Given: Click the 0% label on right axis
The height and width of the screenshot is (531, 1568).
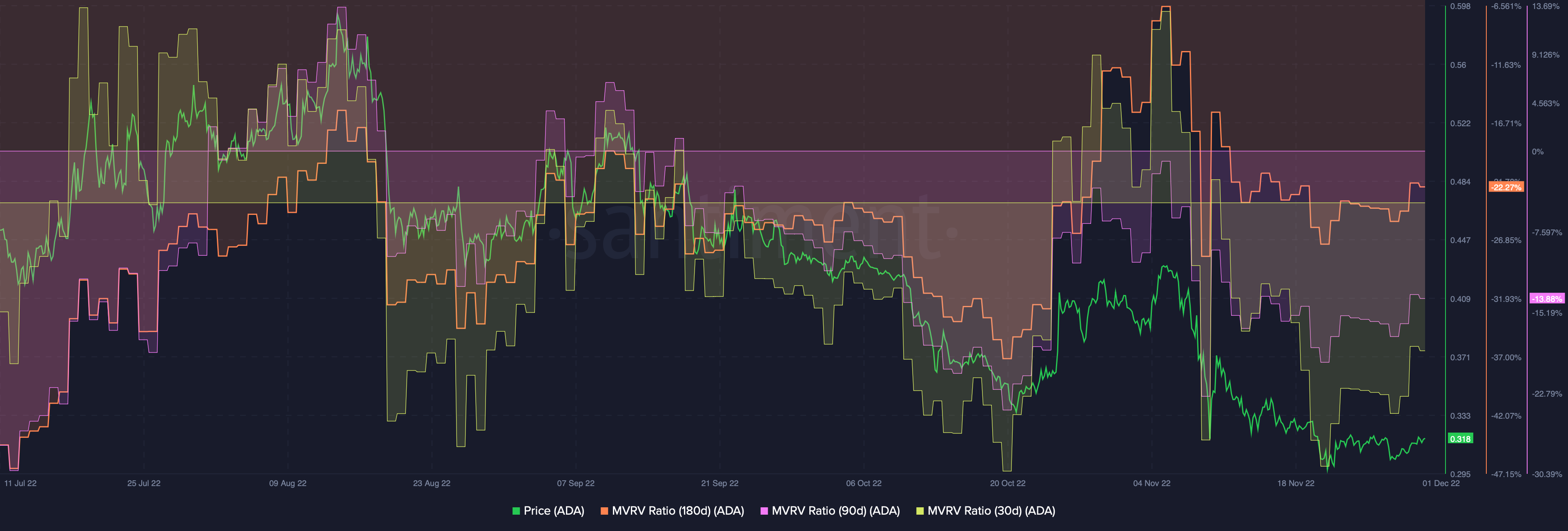Looking at the screenshot, I should click(1537, 152).
